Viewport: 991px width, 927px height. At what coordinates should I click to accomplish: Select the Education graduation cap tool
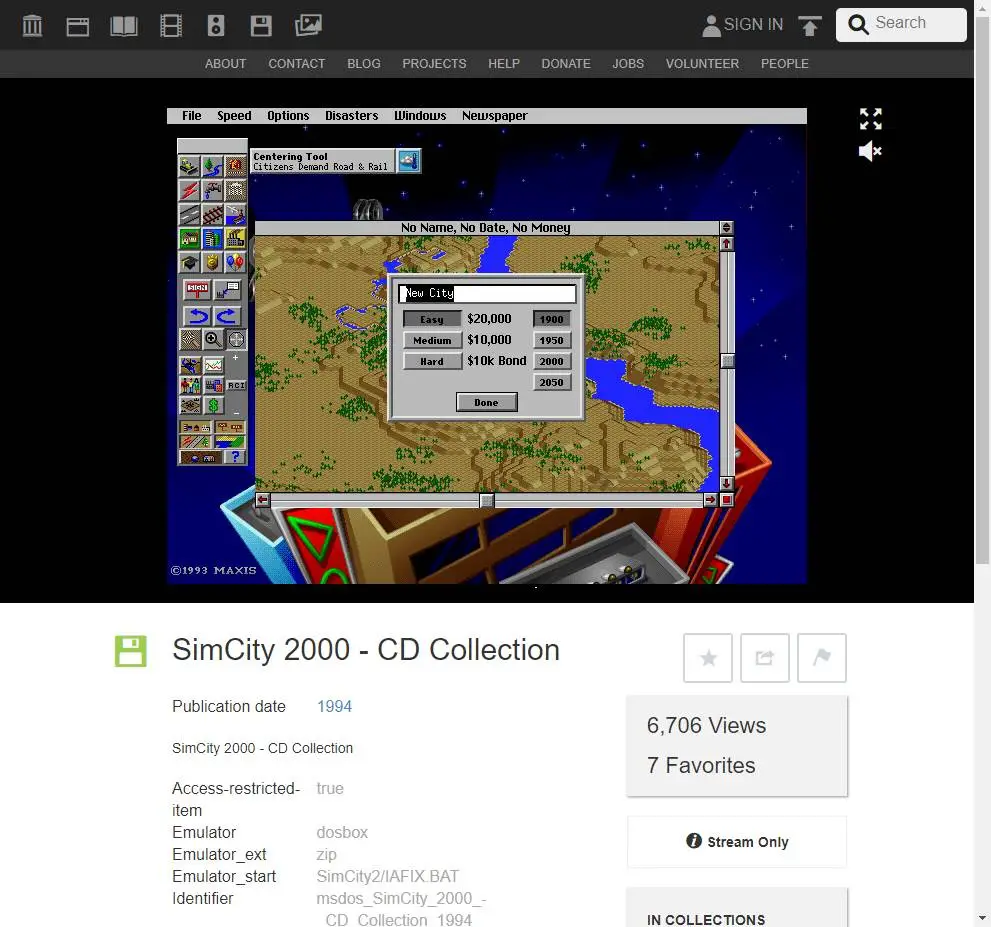189,262
